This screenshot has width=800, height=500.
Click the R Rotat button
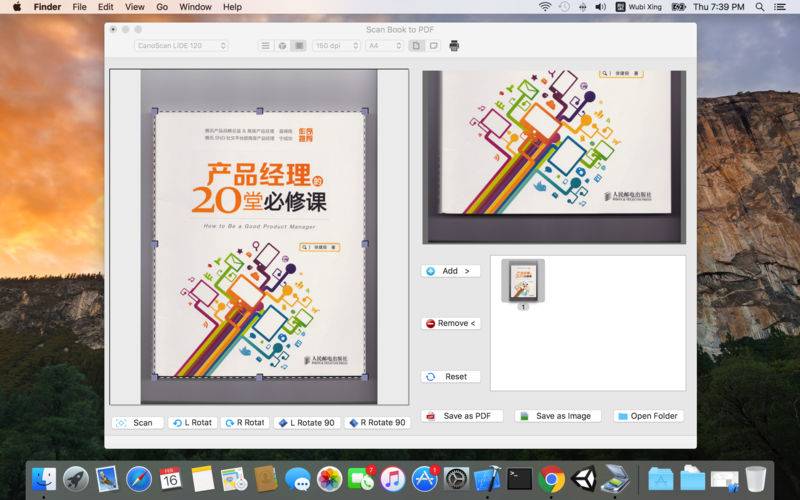coord(245,423)
